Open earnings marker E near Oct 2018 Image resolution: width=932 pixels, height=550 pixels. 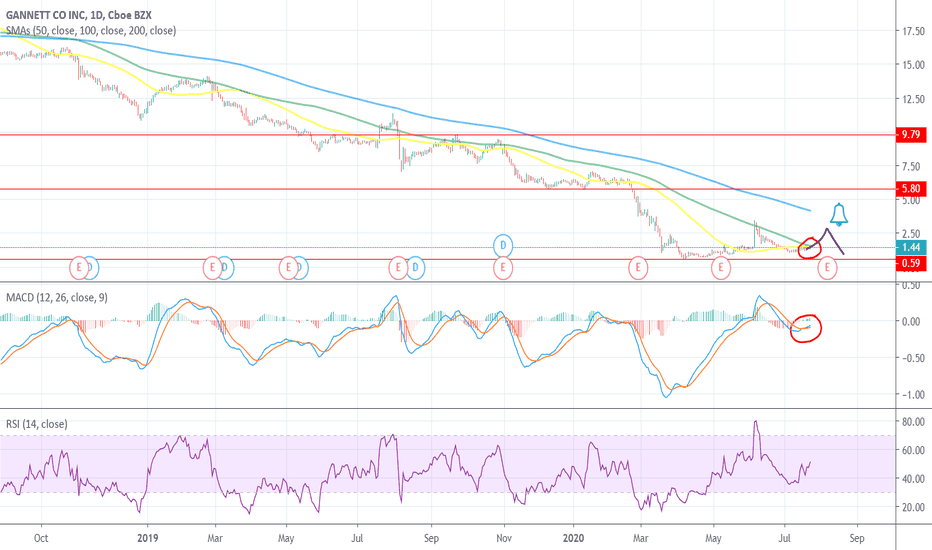click(79, 268)
